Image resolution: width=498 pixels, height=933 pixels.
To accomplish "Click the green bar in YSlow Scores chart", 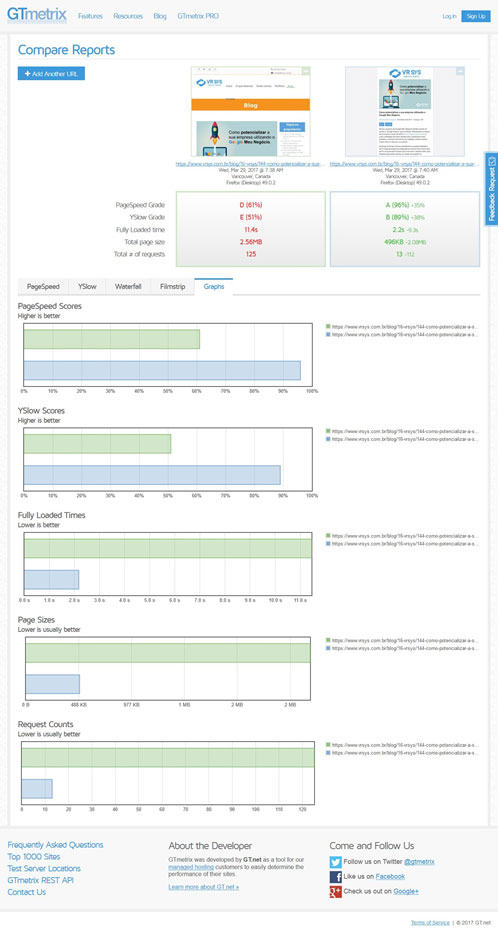I will (98, 444).
